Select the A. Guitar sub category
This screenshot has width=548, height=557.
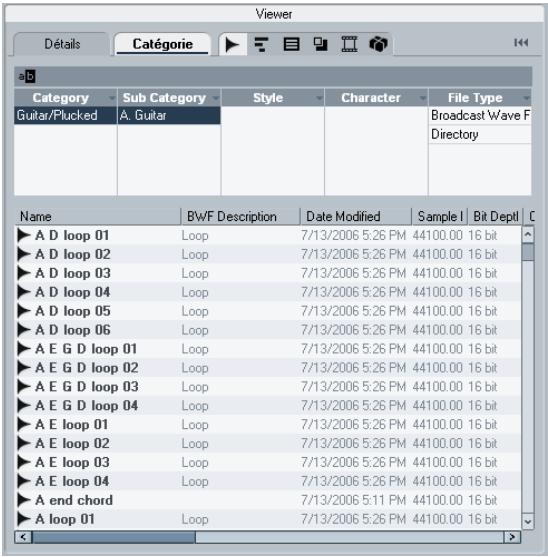[169, 115]
